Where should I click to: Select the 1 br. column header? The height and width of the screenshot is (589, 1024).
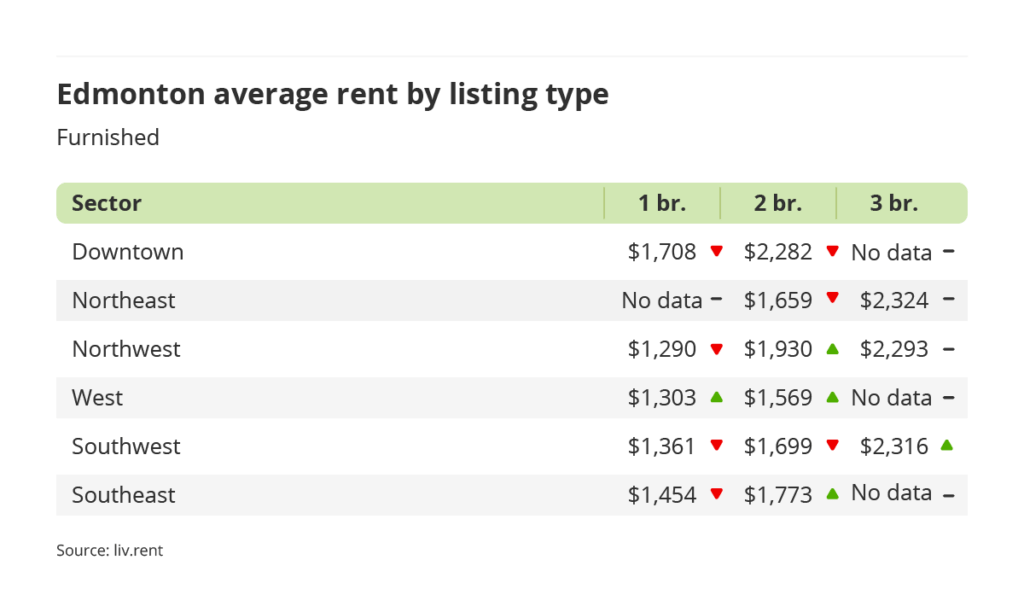[662, 203]
